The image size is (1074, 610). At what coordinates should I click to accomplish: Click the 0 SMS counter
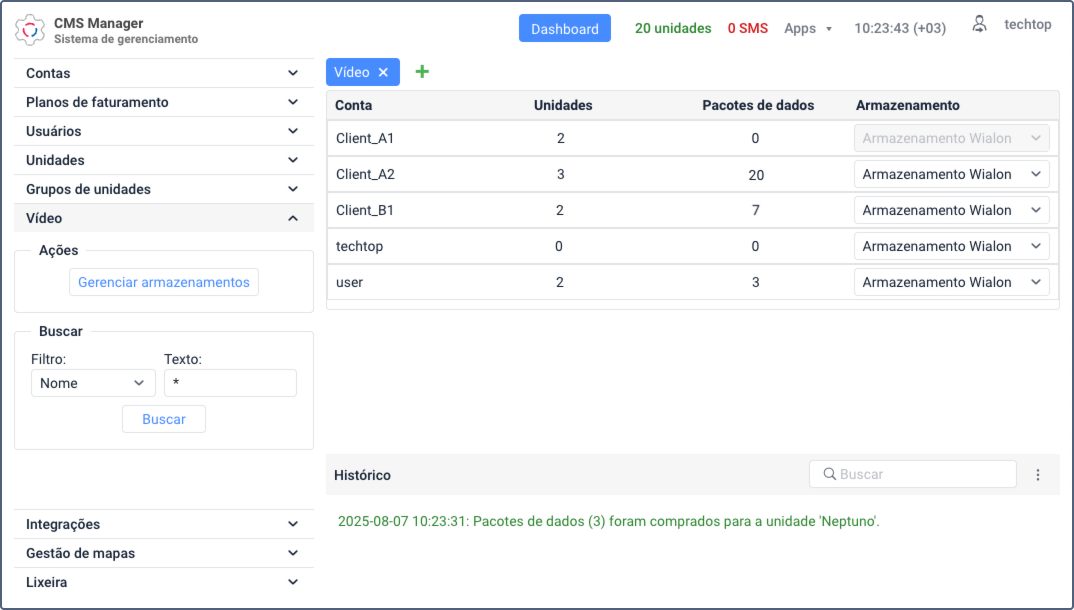pyautogui.click(x=747, y=28)
